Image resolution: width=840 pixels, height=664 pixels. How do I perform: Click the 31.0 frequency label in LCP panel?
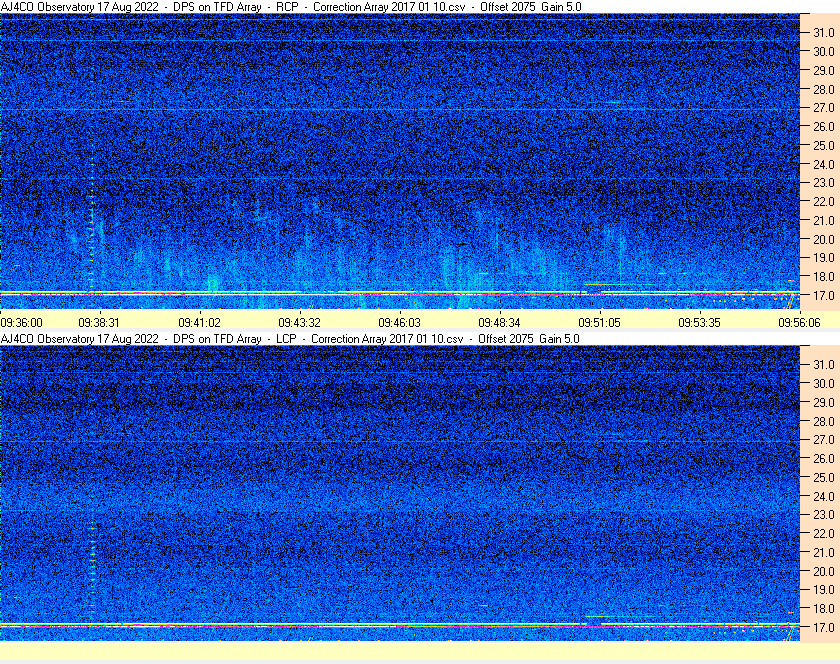pos(824,364)
